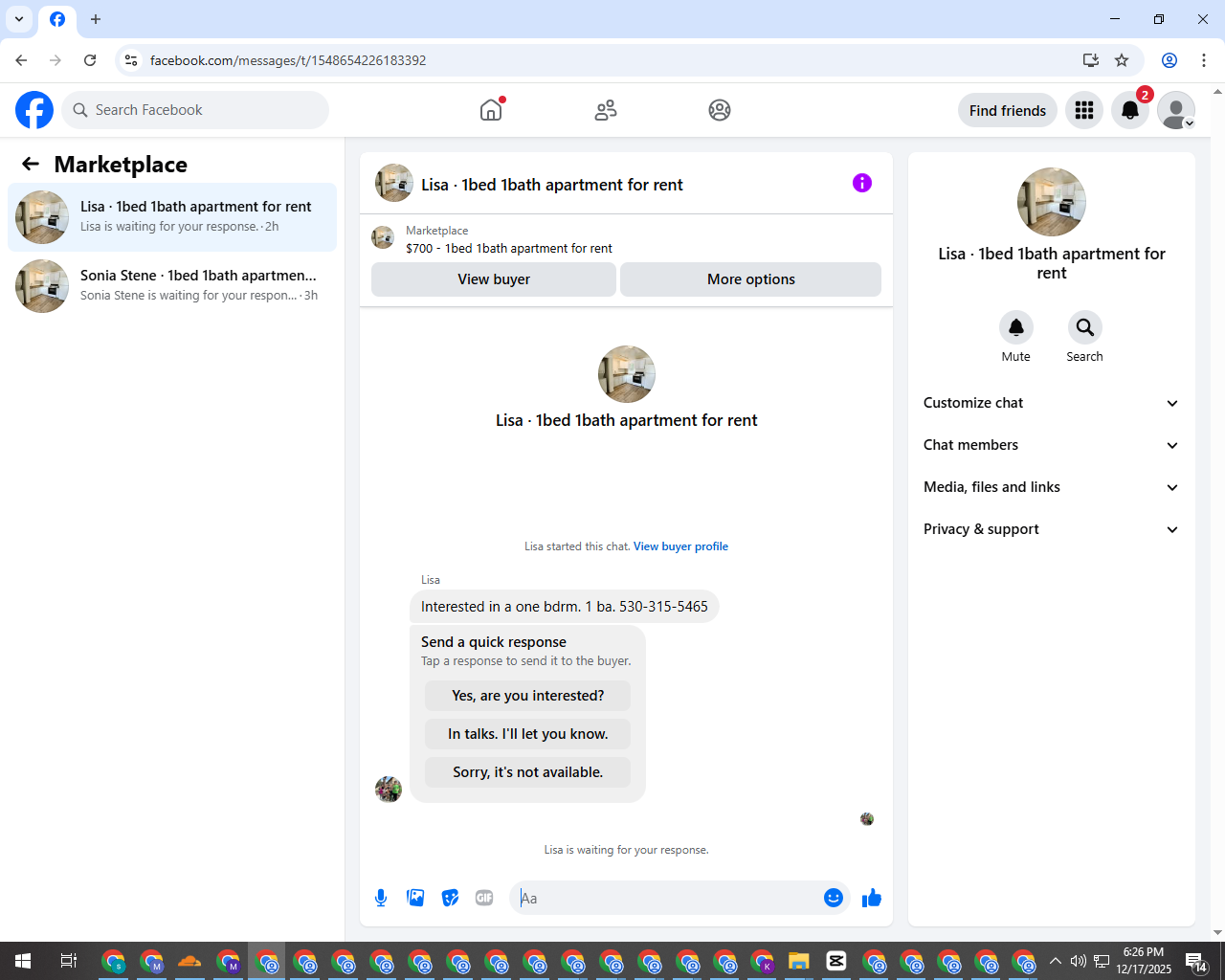Click the More options button
Image resolution: width=1225 pixels, height=980 pixels.
tap(751, 279)
